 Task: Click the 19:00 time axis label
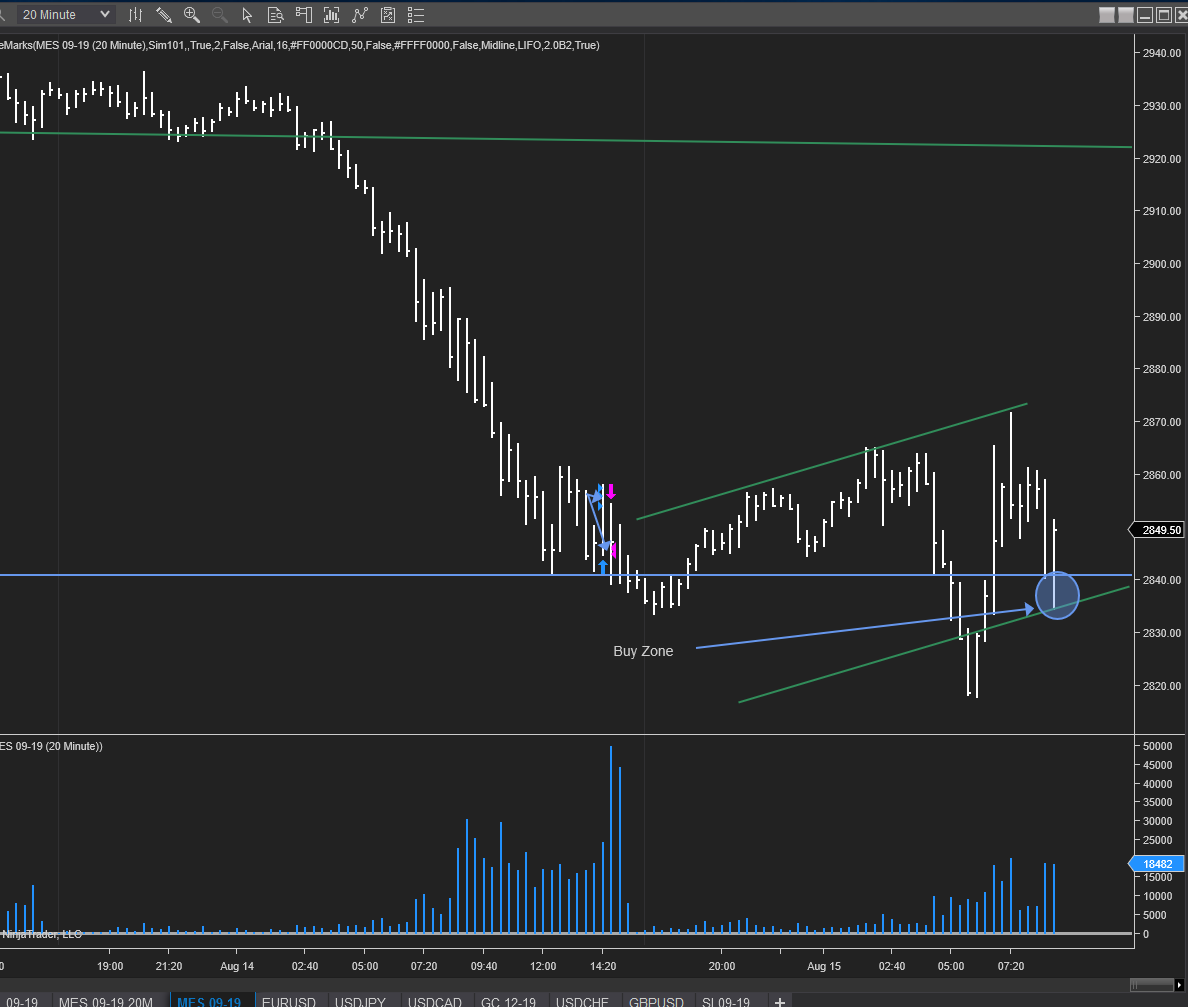[110, 966]
